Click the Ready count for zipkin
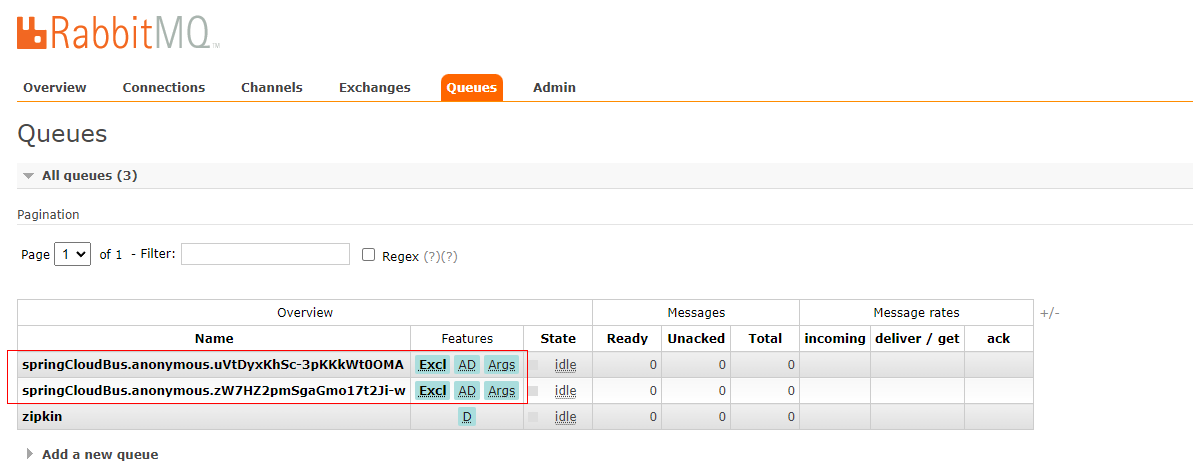The image size is (1193, 462). pos(653,417)
